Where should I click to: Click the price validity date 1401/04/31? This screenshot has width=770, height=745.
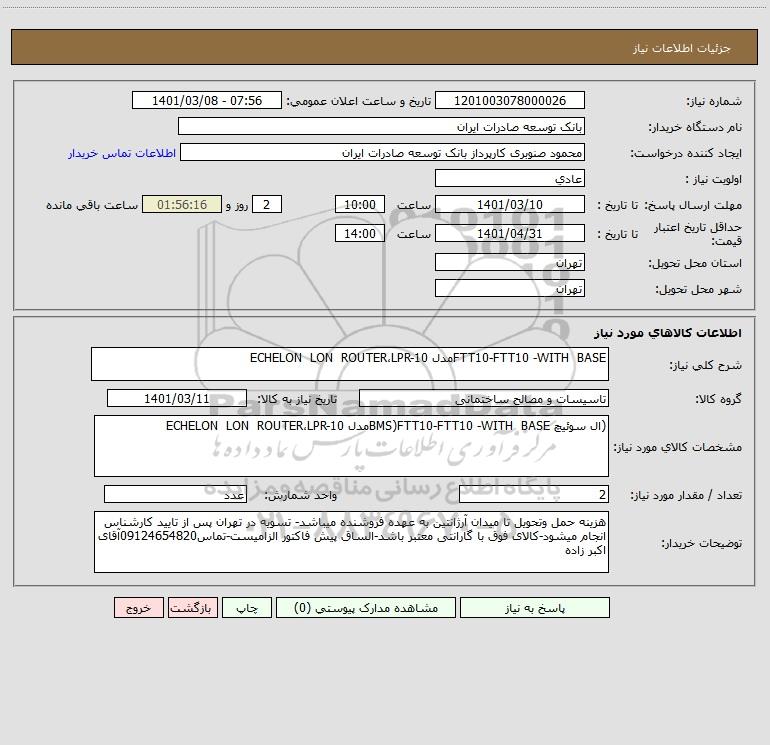point(510,233)
